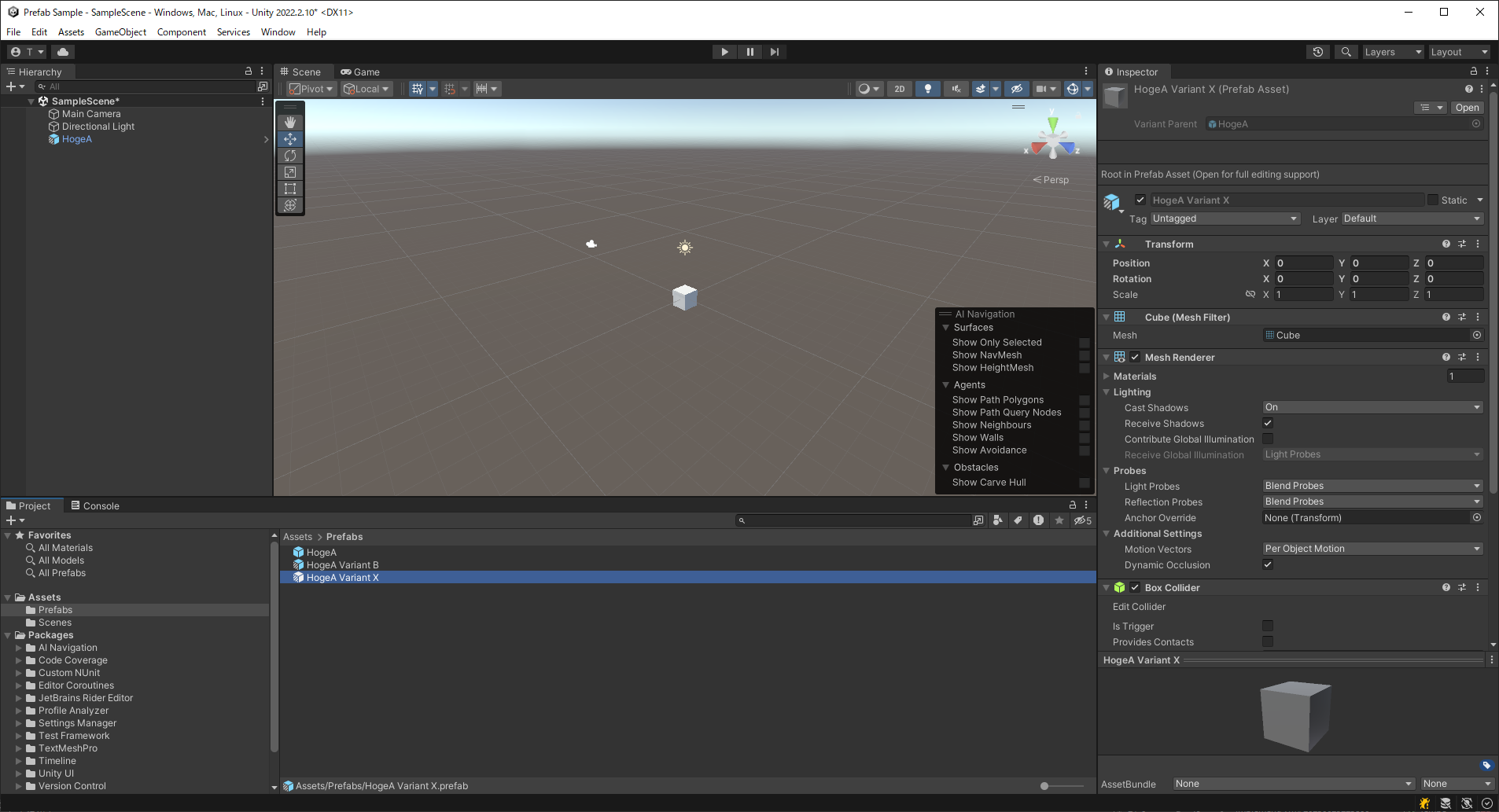1499x812 pixels.
Task: Select the Scenes folder
Action: pyautogui.click(x=55, y=623)
